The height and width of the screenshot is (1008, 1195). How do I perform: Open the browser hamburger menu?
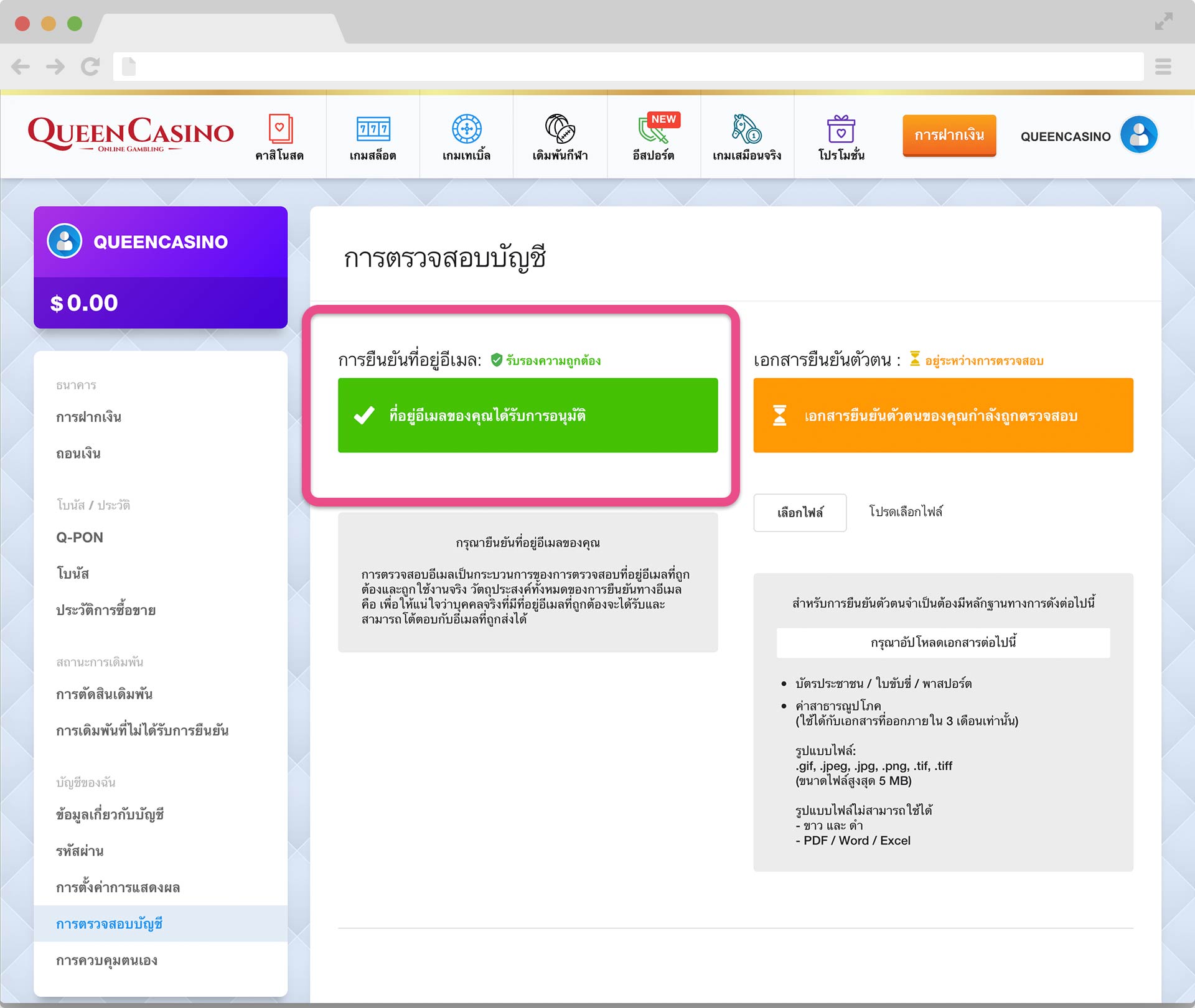pos(1163,67)
